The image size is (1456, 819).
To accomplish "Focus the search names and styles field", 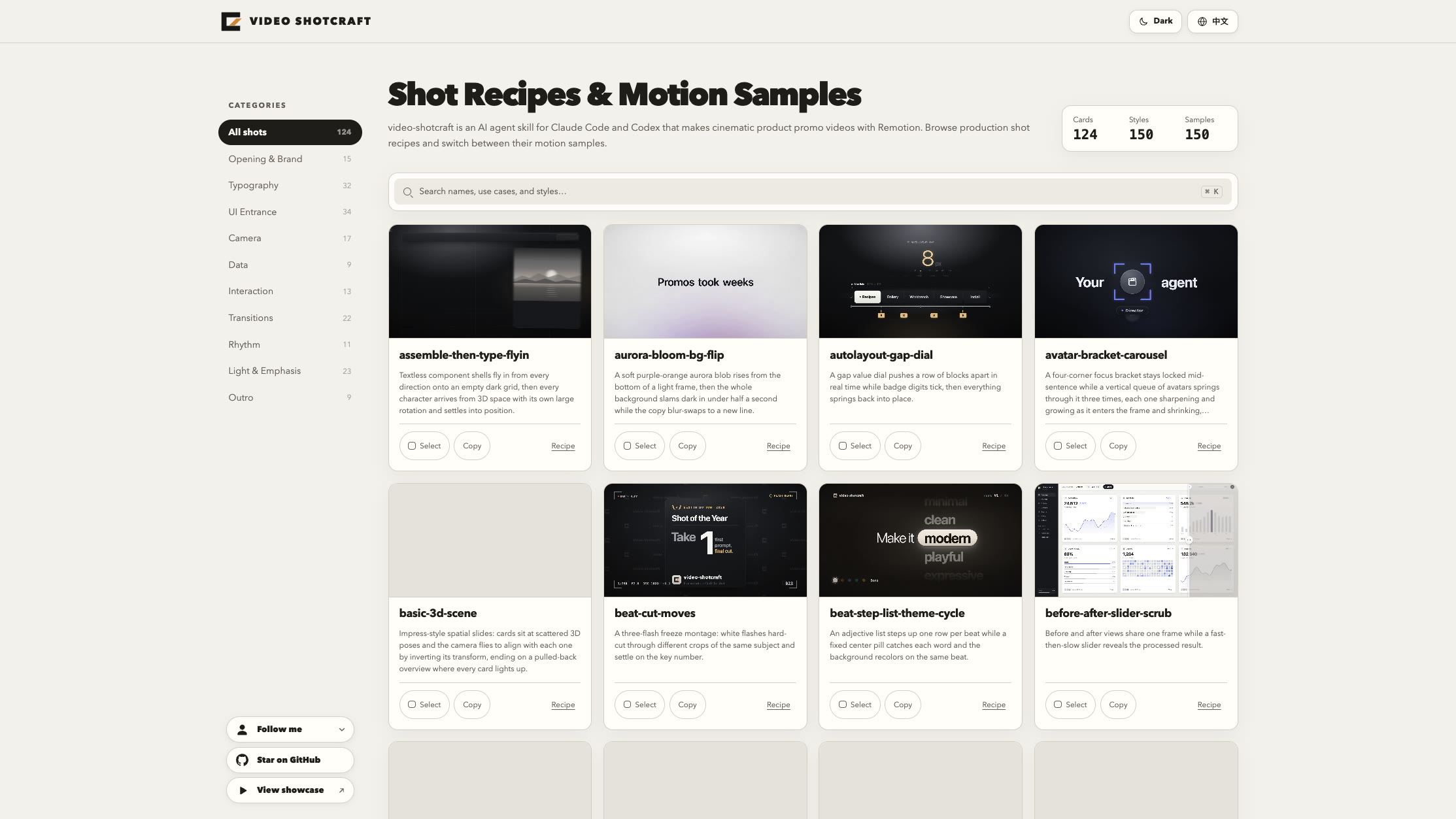I will point(813,192).
